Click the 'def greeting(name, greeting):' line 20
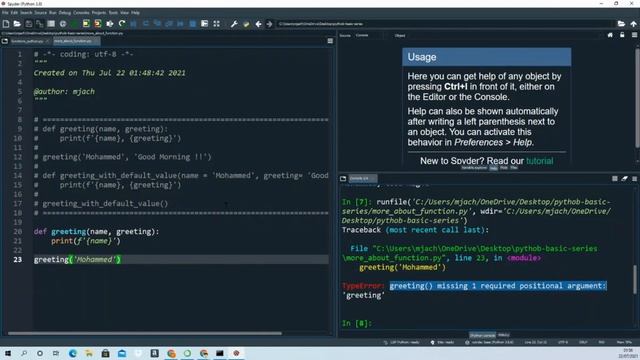 [96, 232]
